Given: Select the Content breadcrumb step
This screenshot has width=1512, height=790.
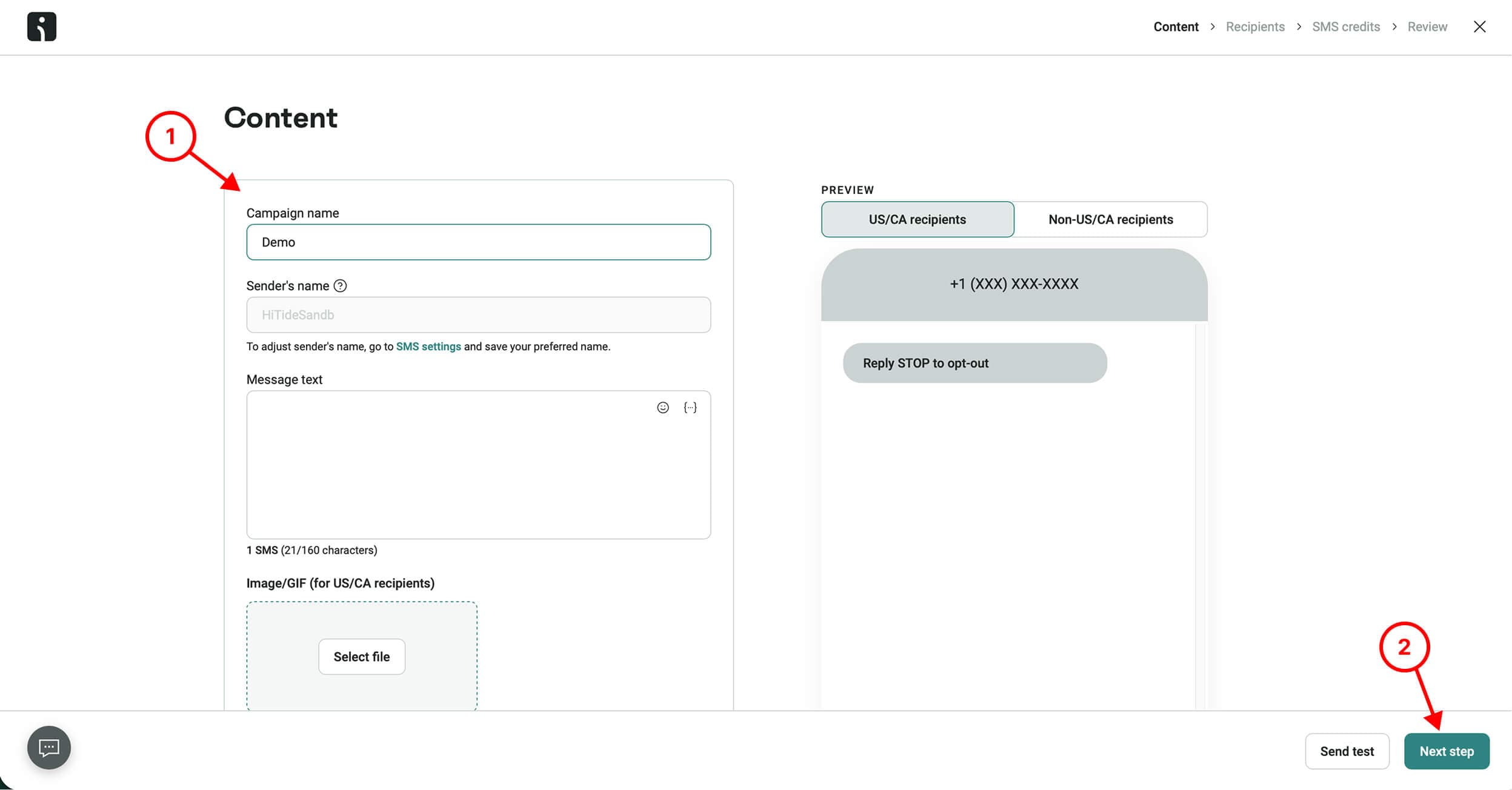Looking at the screenshot, I should coord(1176,27).
